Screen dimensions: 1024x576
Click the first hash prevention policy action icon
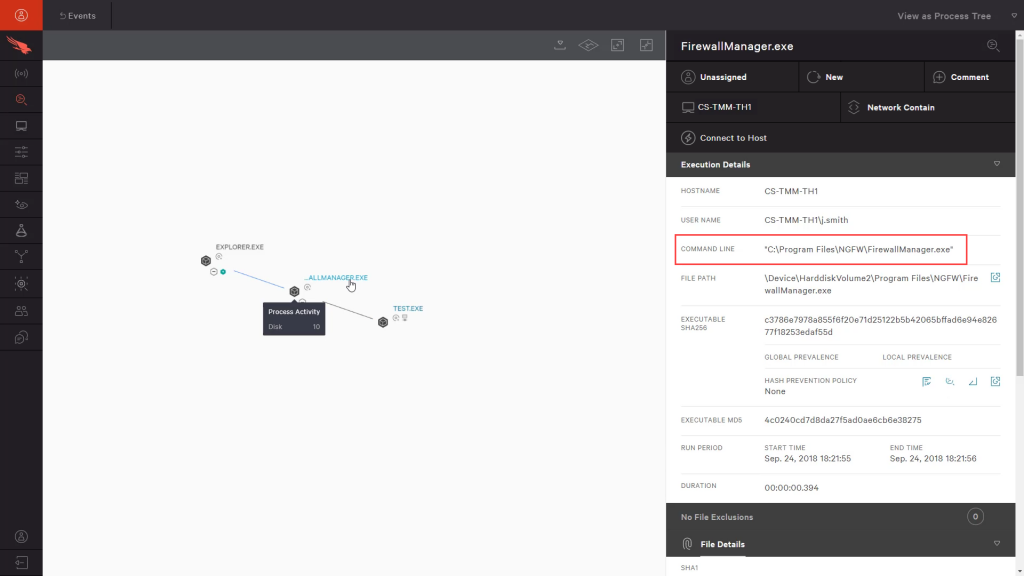[x=926, y=381]
